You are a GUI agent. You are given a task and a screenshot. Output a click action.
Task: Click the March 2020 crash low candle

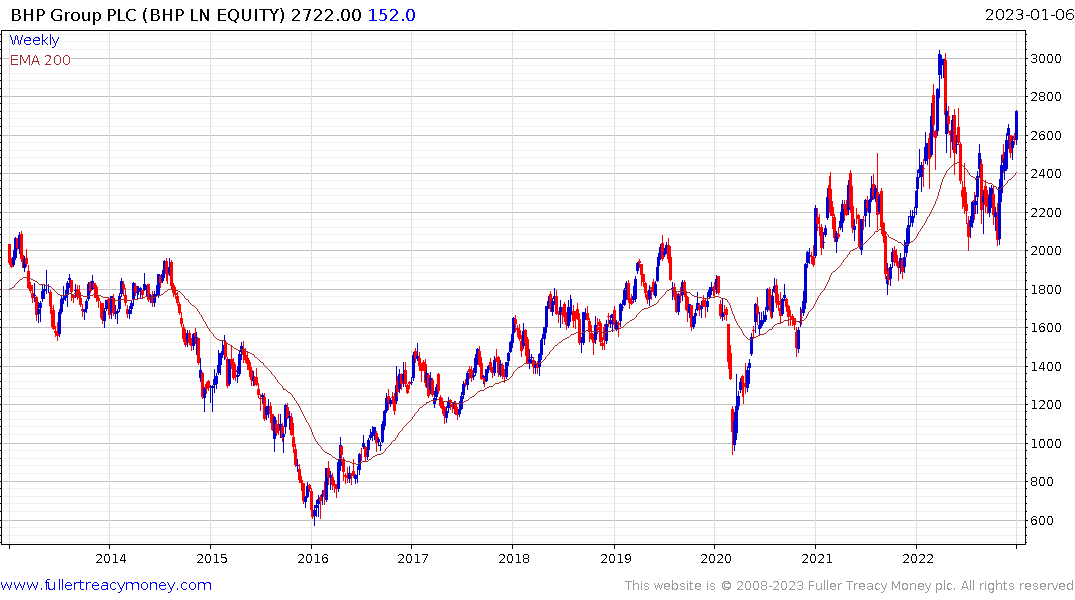(733, 432)
